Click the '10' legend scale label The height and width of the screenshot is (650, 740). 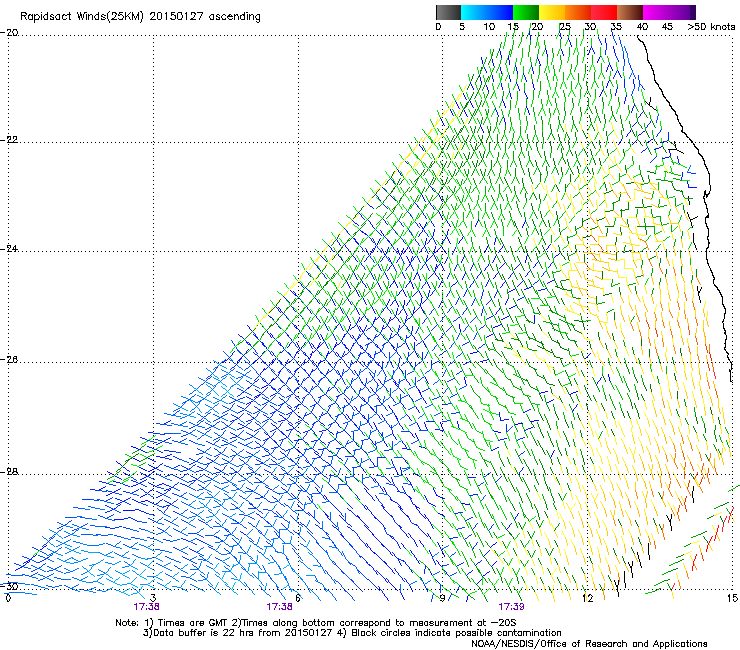tap(489, 26)
